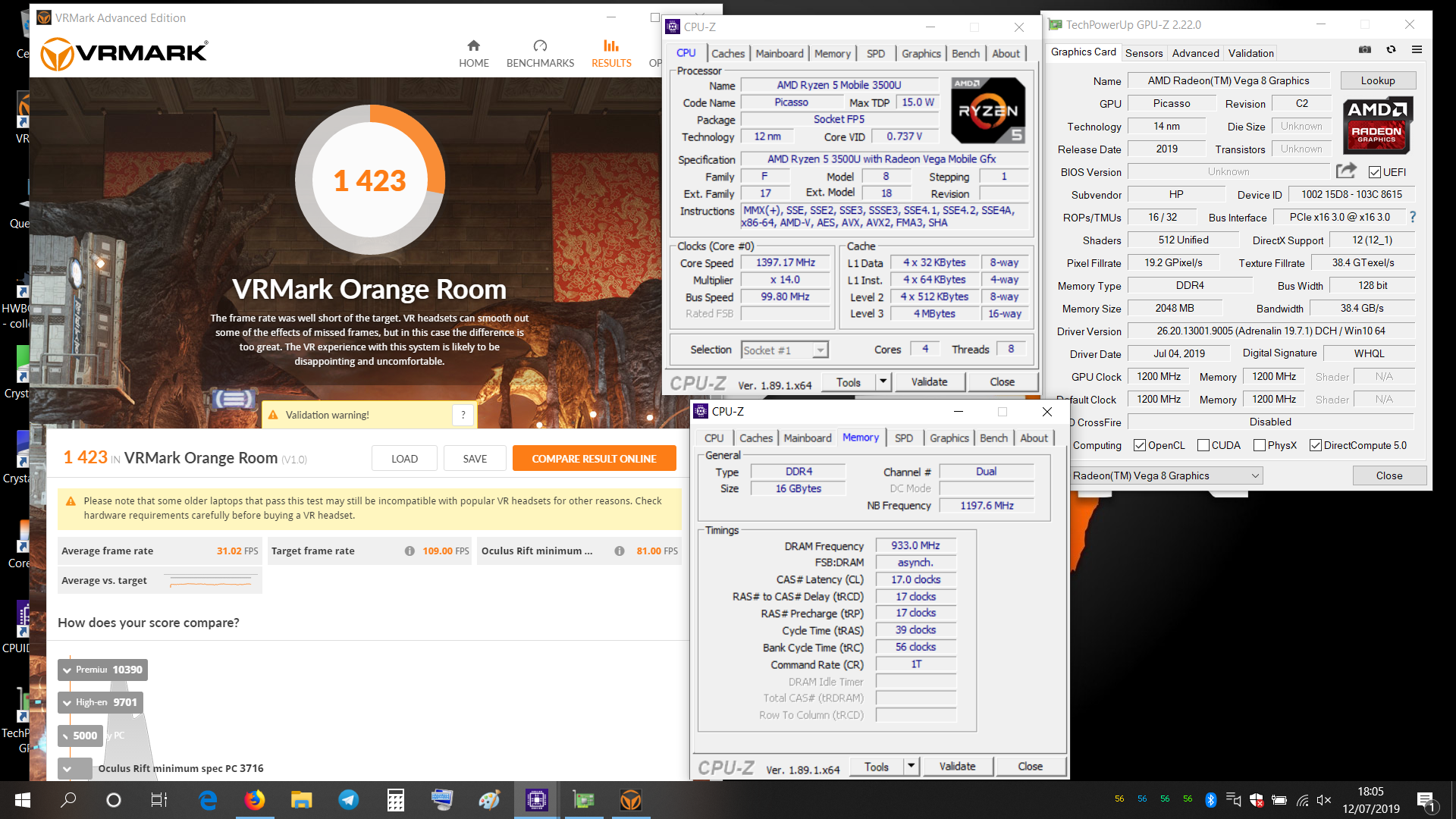
Task: Click the Lookup button in GPU-Z
Action: (1377, 80)
